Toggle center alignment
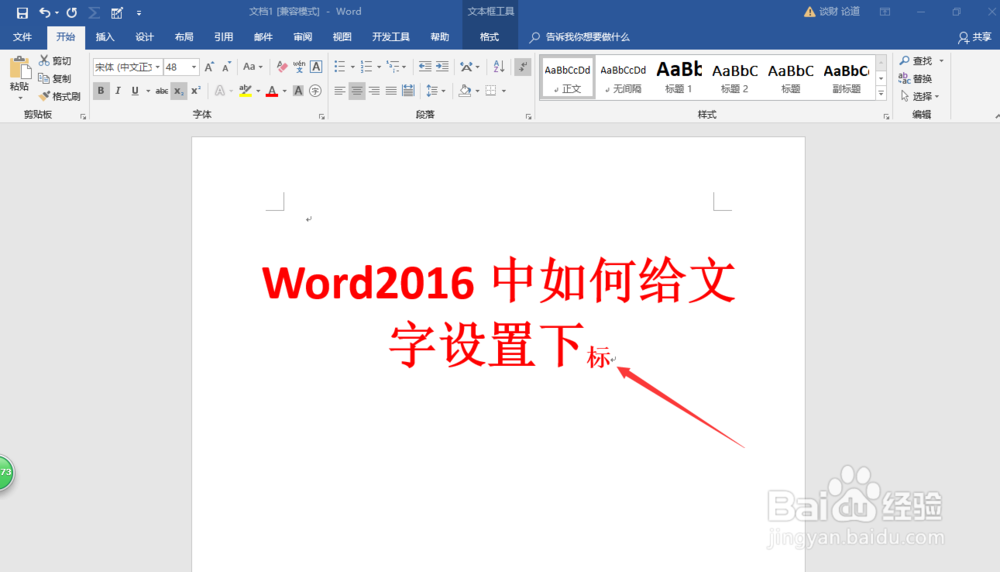1000x572 pixels. point(357,91)
